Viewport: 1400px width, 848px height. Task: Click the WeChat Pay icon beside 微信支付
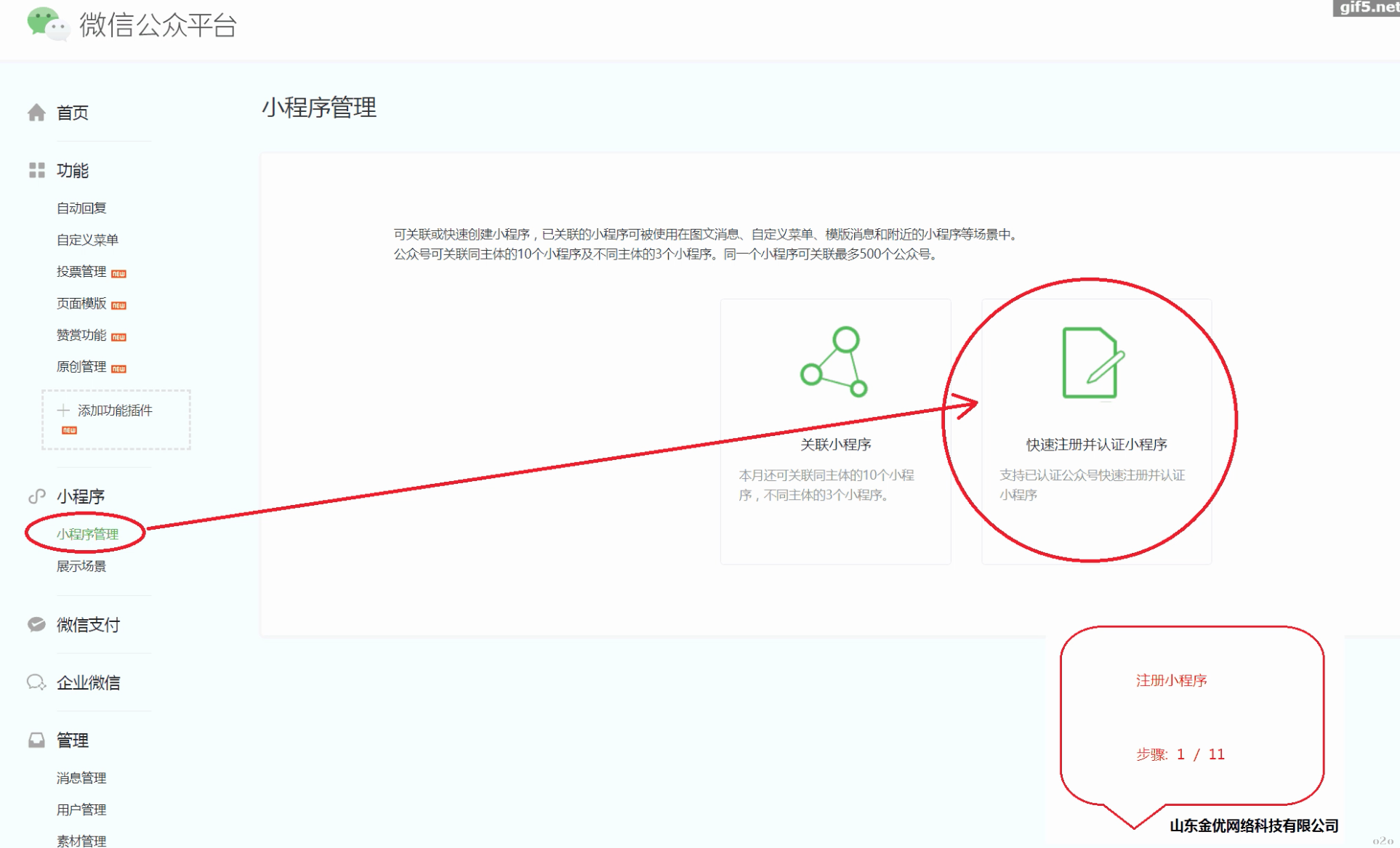click(36, 625)
